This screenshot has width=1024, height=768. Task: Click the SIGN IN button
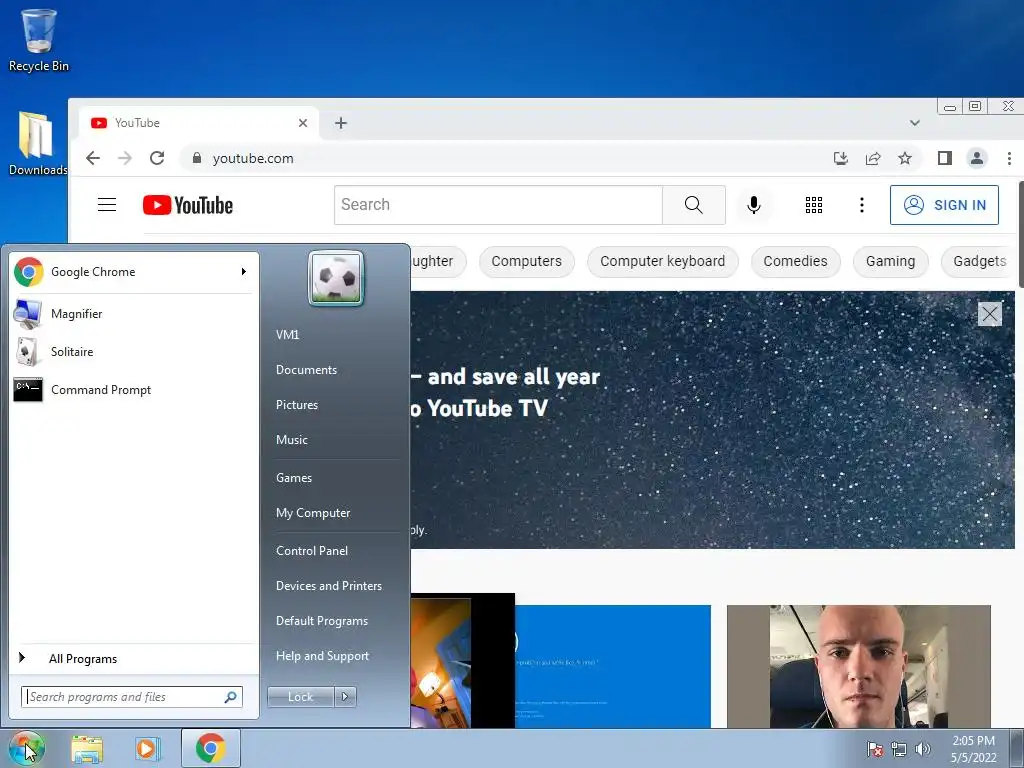click(944, 205)
